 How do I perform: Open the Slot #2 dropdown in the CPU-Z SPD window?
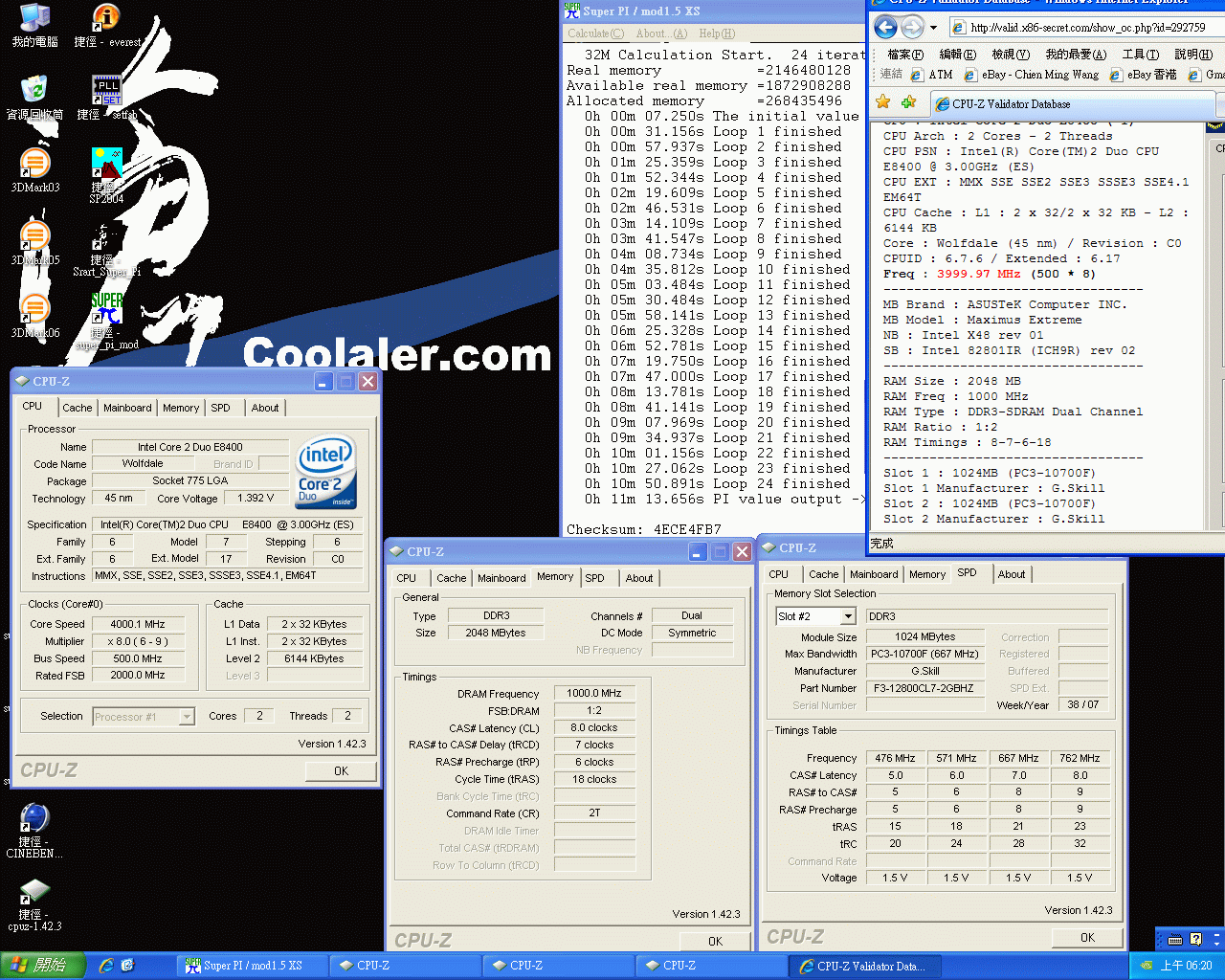coord(847,616)
